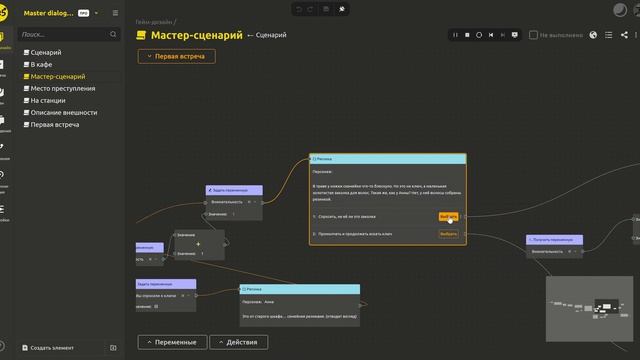This screenshot has width=640, height=360.
Task: Click the pin icon in top toolbar
Action: pyautogui.click(x=342, y=9)
